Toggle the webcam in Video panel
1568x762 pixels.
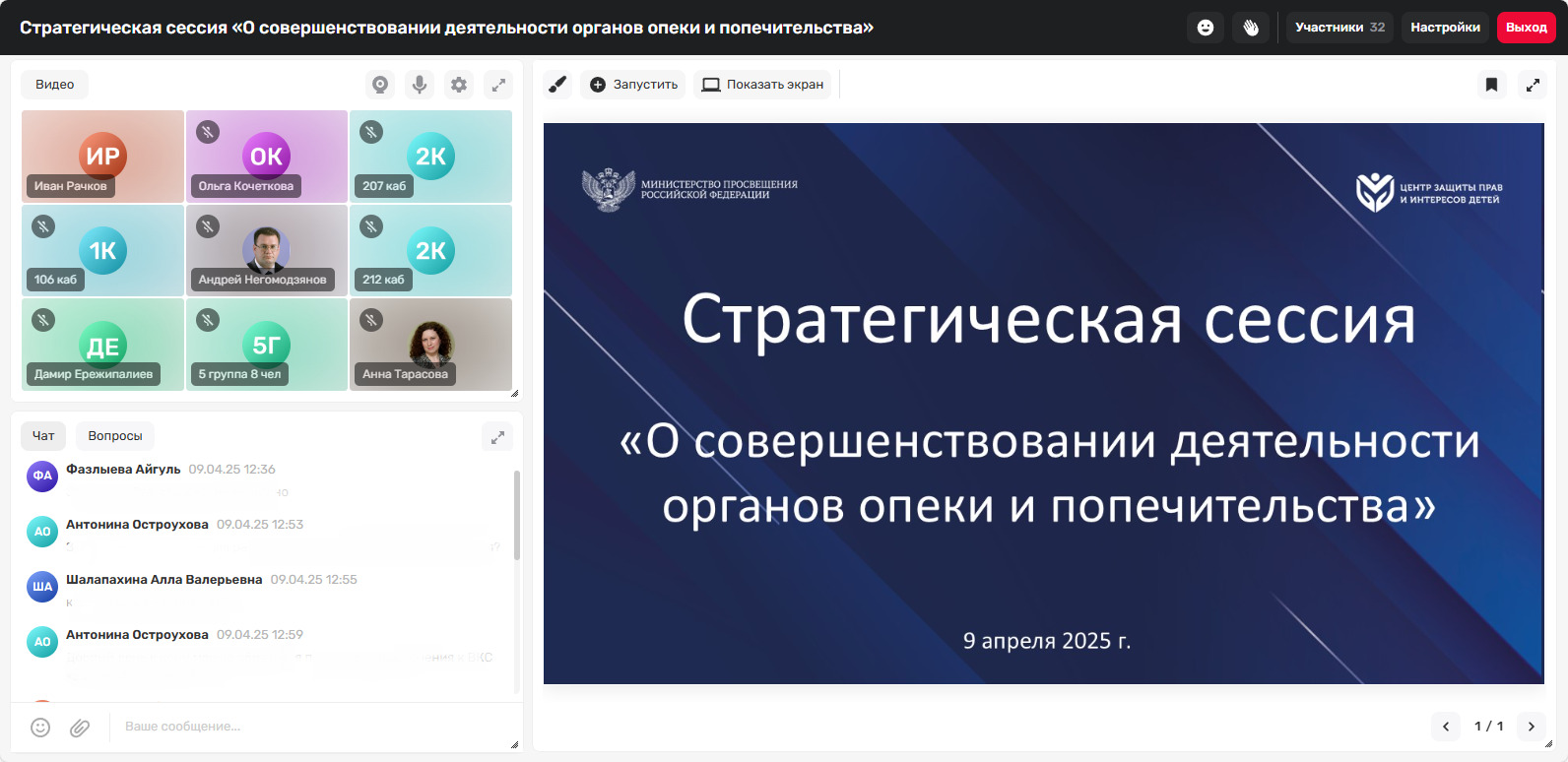tap(380, 85)
